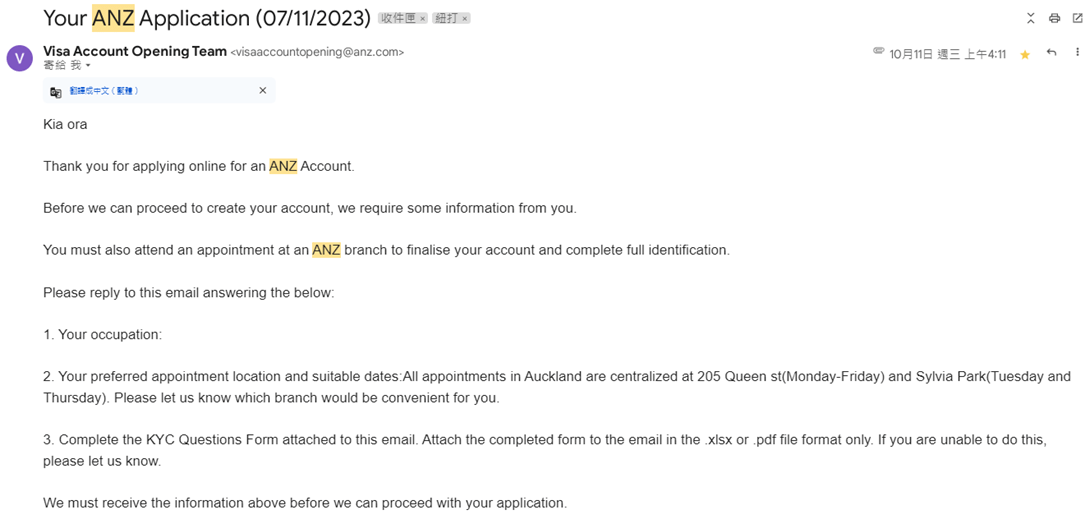Open the three-dot more options menu

(x=1077, y=53)
